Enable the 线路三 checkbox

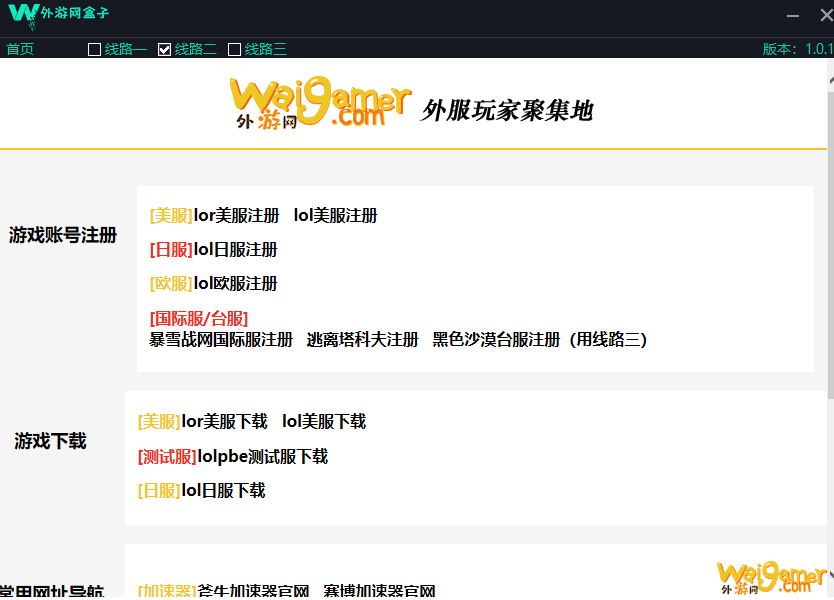pos(234,49)
